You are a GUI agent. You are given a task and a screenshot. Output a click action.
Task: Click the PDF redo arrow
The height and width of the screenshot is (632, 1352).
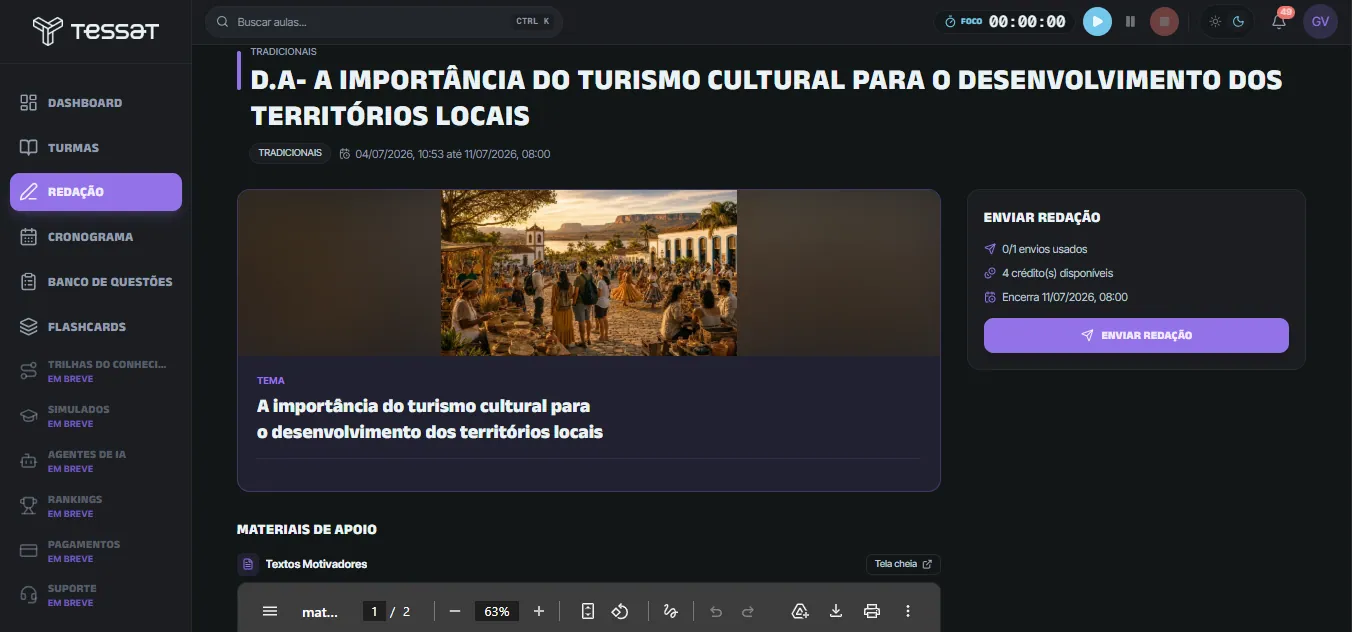click(x=747, y=611)
